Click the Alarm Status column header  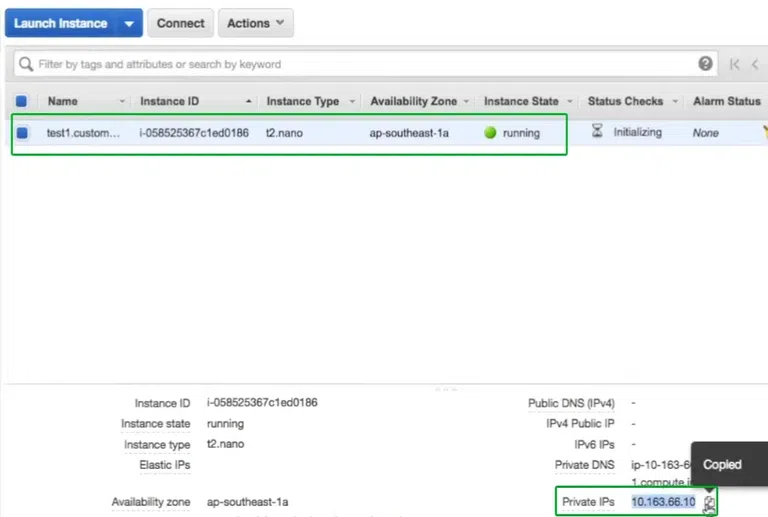[727, 101]
